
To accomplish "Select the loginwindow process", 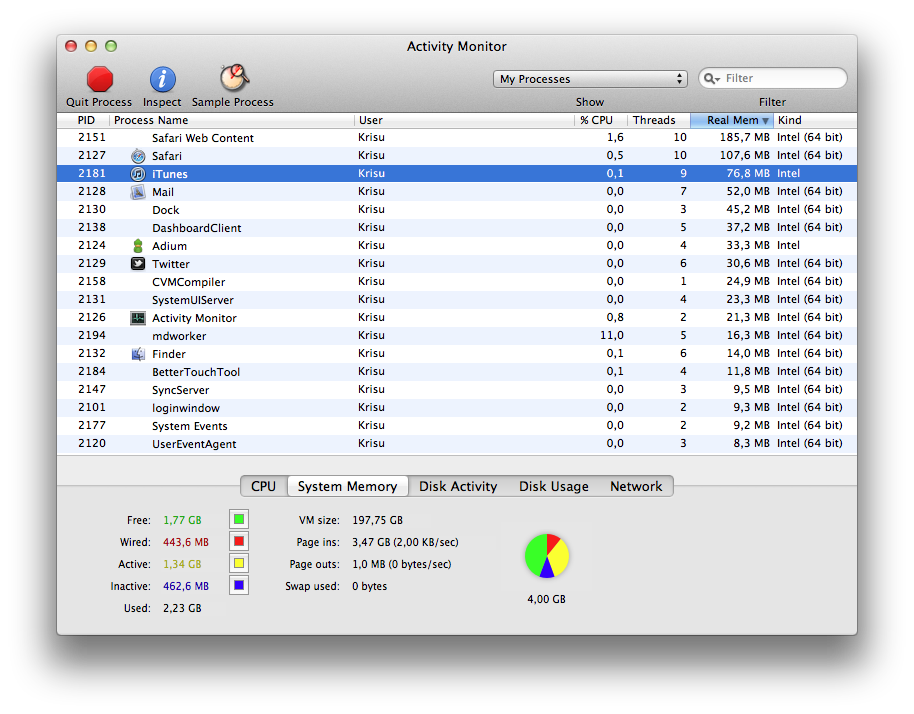I will 457,408.
